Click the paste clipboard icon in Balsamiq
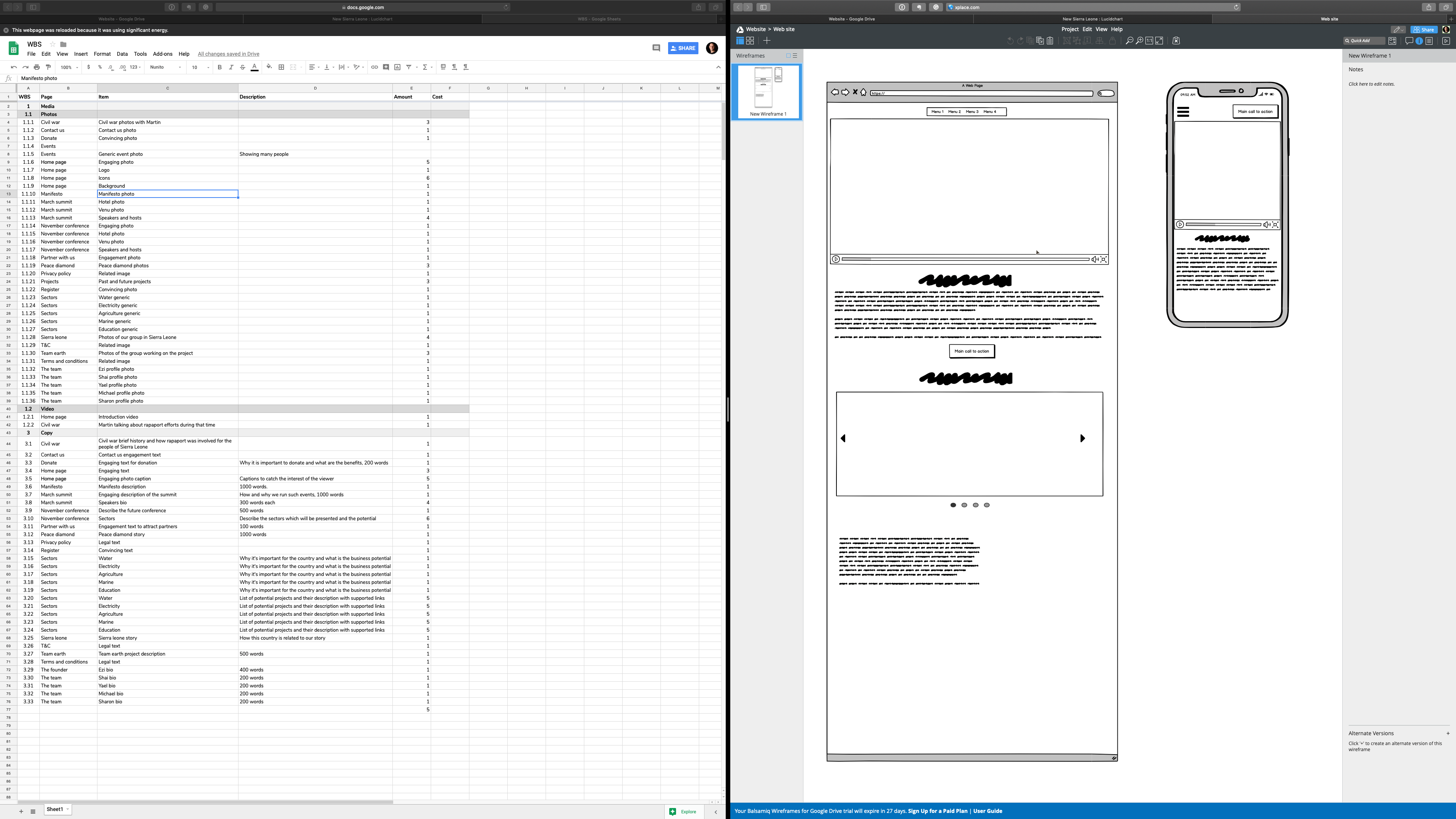Image resolution: width=1456 pixels, height=819 pixels. pyautogui.click(x=1050, y=41)
